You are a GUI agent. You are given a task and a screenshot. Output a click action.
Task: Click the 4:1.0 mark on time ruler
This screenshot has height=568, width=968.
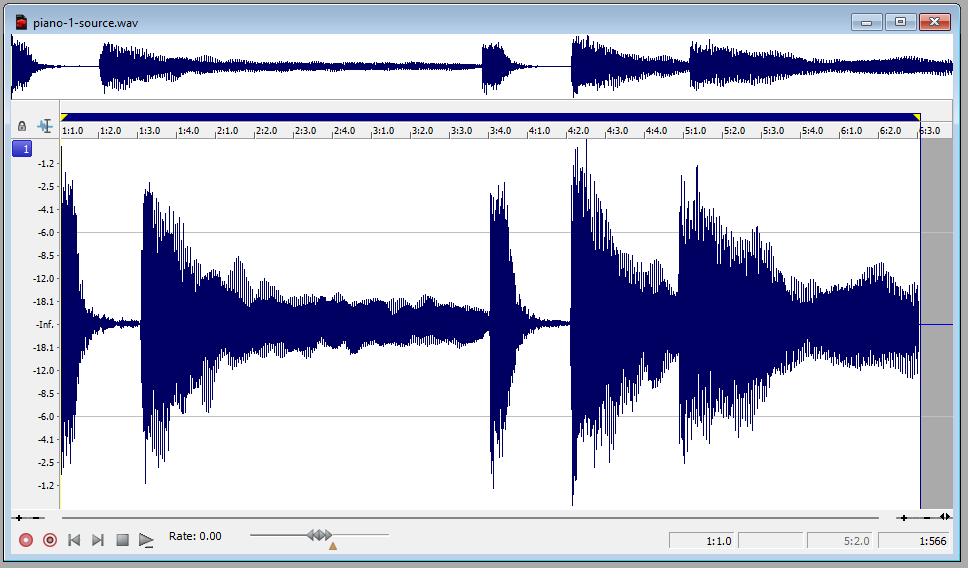(539, 131)
